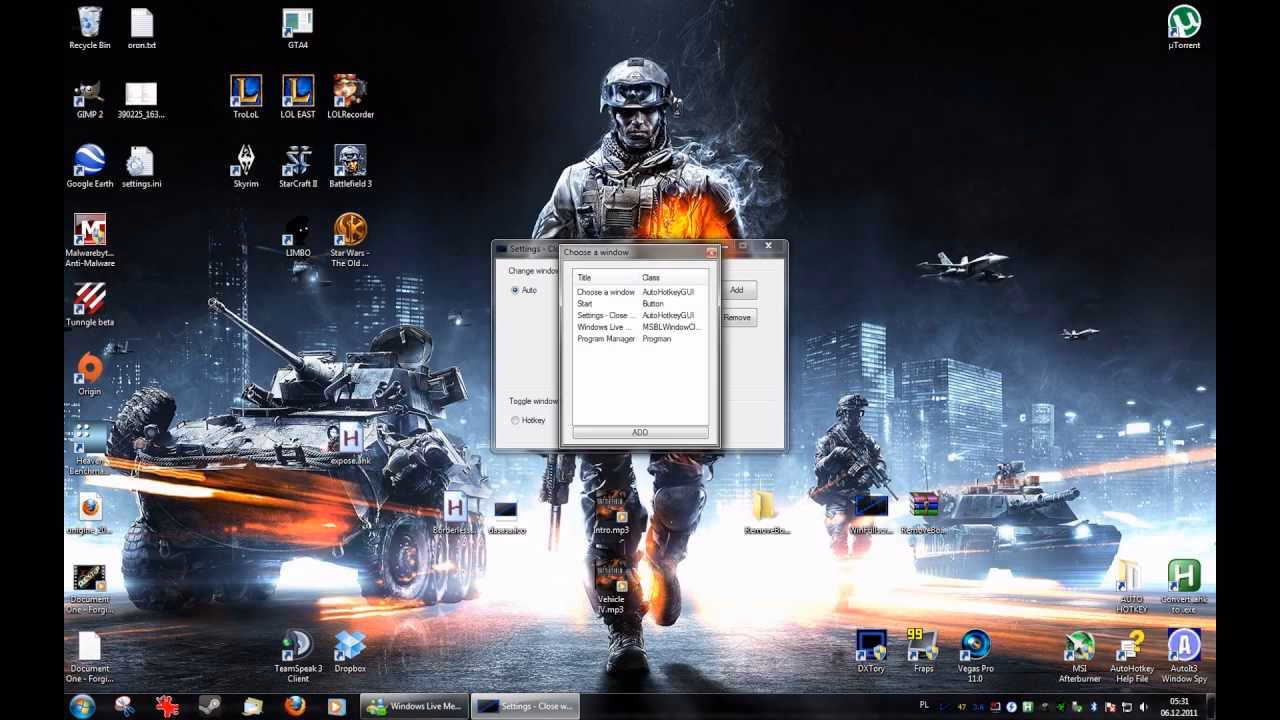Launch the Google Earth shortcut
The height and width of the screenshot is (720, 1280).
90,166
